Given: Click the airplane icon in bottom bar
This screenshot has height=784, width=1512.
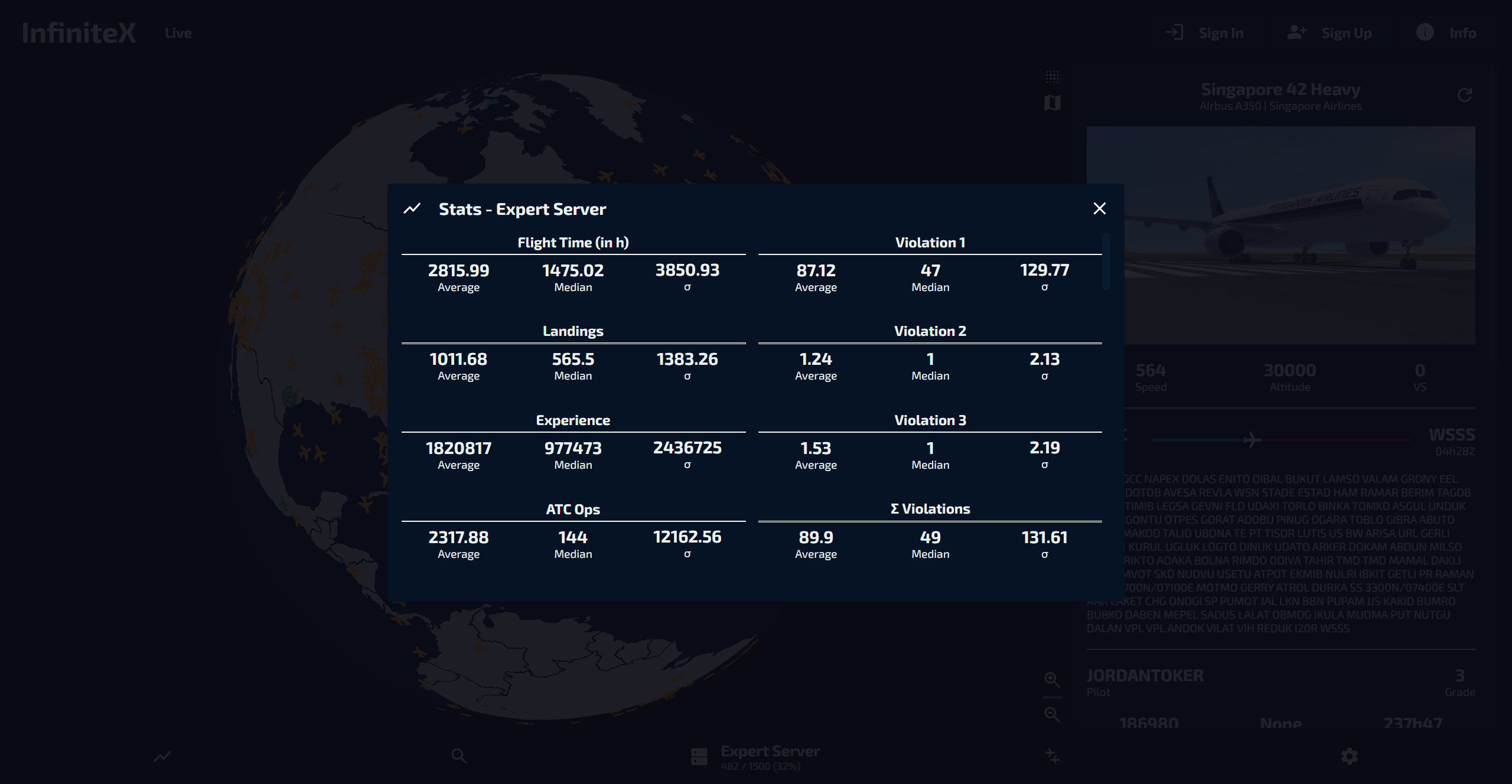Looking at the screenshot, I should click(x=1052, y=756).
